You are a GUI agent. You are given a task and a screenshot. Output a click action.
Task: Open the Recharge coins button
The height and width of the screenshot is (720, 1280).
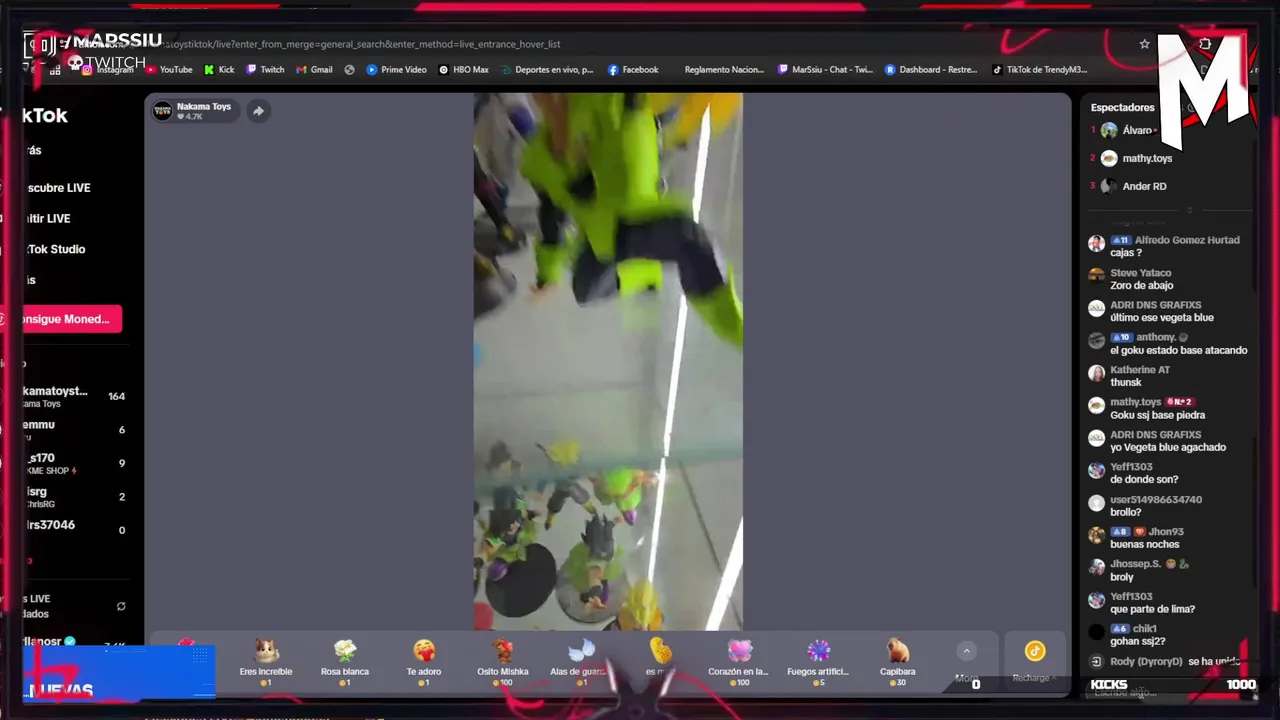[1034, 661]
